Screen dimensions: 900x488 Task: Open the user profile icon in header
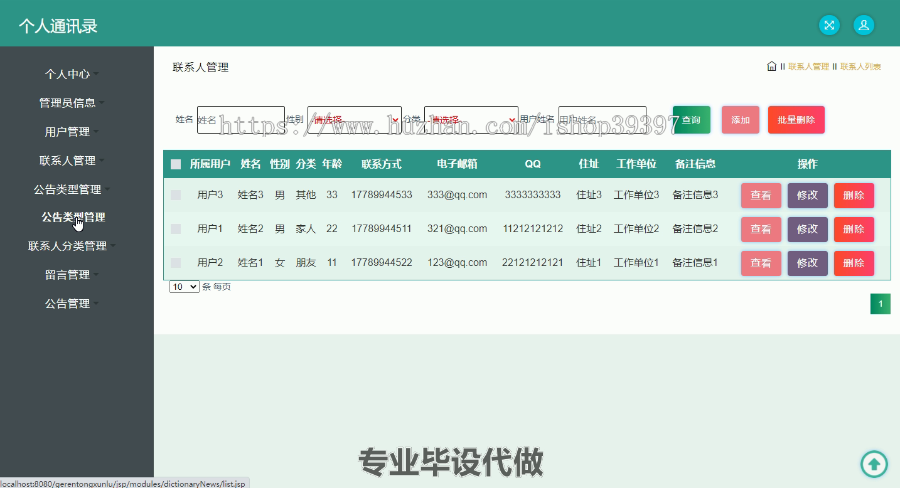pos(863,25)
